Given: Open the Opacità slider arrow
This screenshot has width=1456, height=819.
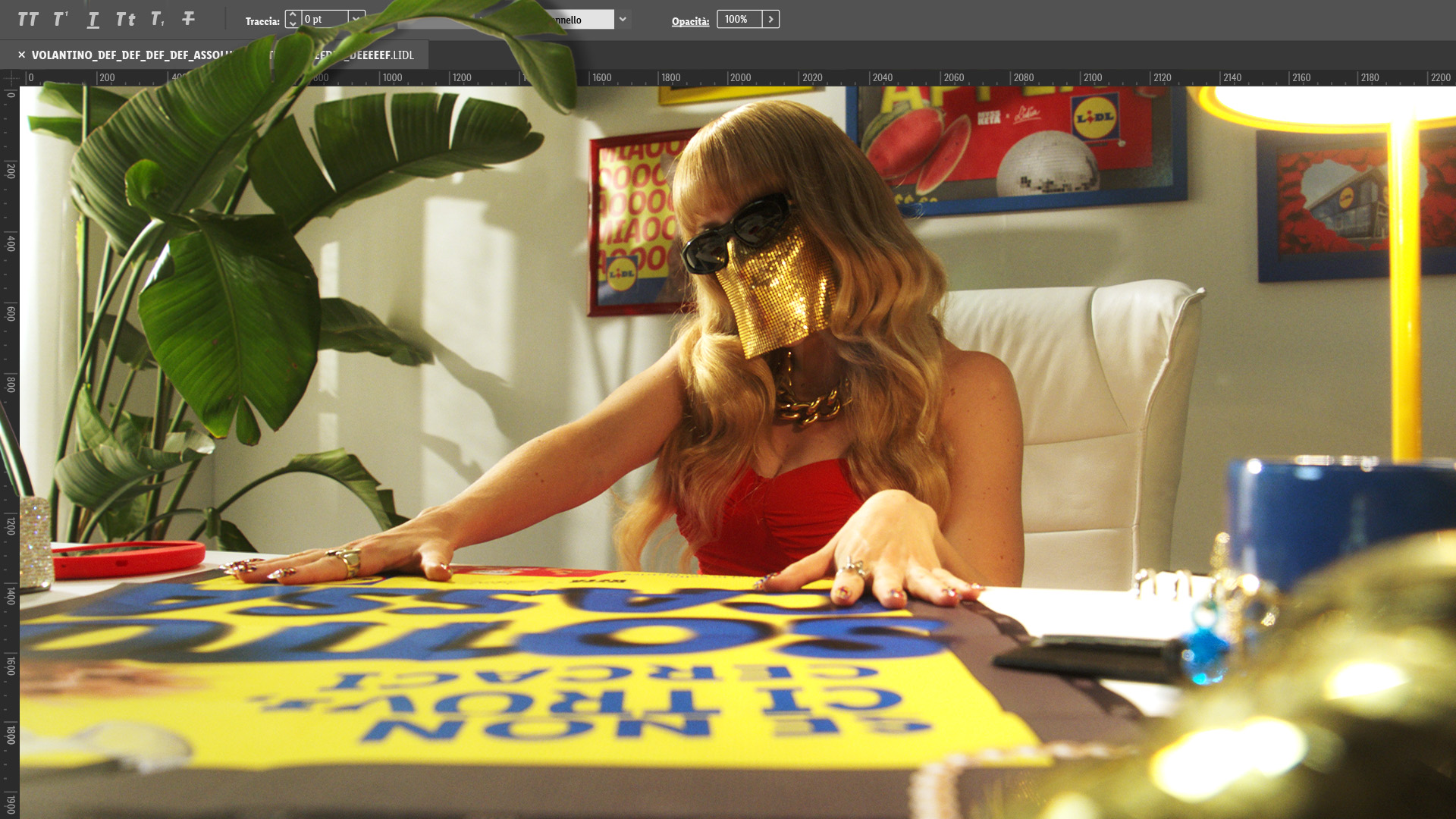Looking at the screenshot, I should coord(770,20).
